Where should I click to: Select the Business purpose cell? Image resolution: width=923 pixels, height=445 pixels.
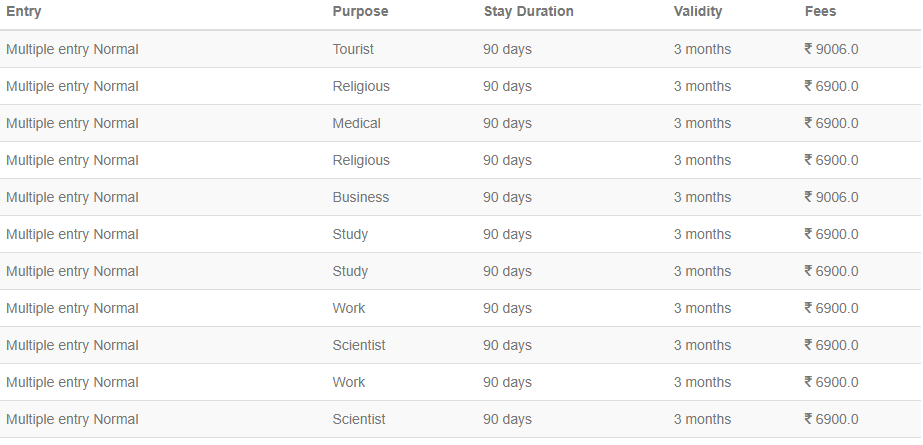click(x=361, y=198)
